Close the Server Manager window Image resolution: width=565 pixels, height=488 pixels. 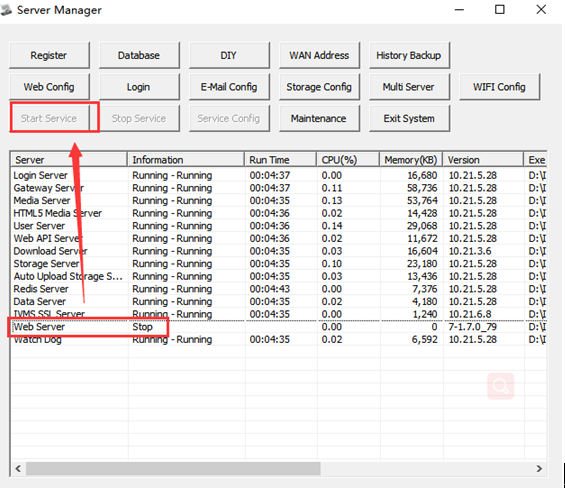pyautogui.click(x=541, y=10)
